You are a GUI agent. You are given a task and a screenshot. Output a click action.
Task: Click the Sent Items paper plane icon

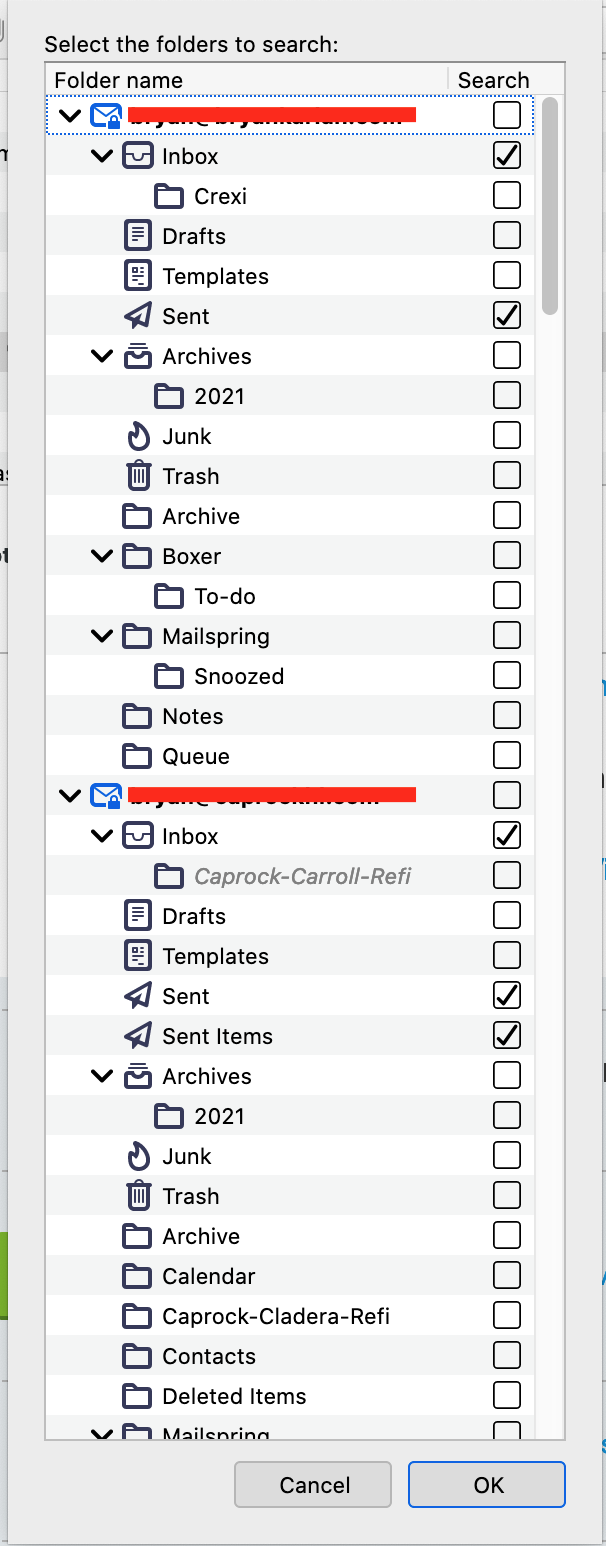point(137,1036)
